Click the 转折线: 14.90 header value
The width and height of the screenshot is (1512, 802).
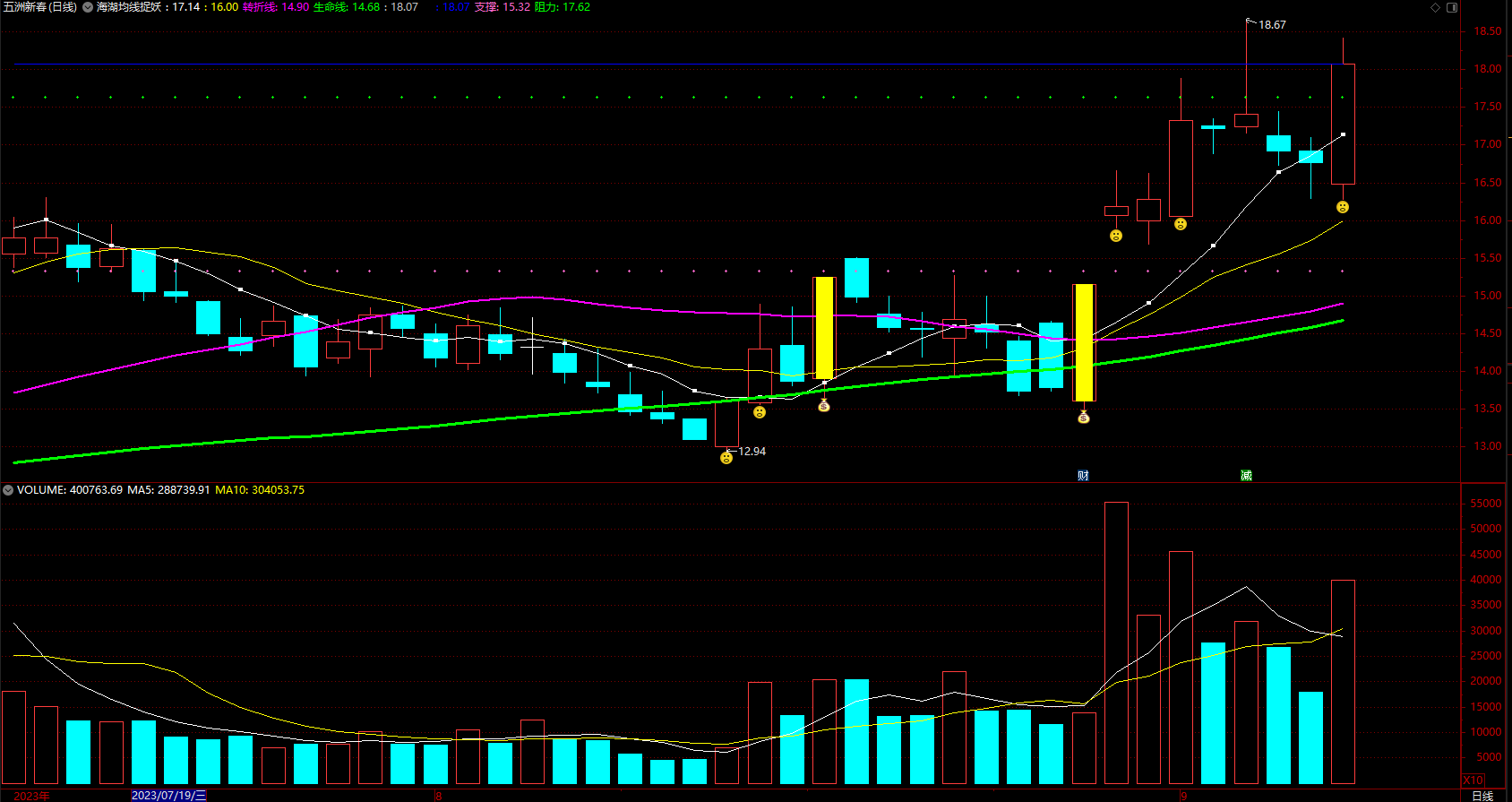(276, 7)
